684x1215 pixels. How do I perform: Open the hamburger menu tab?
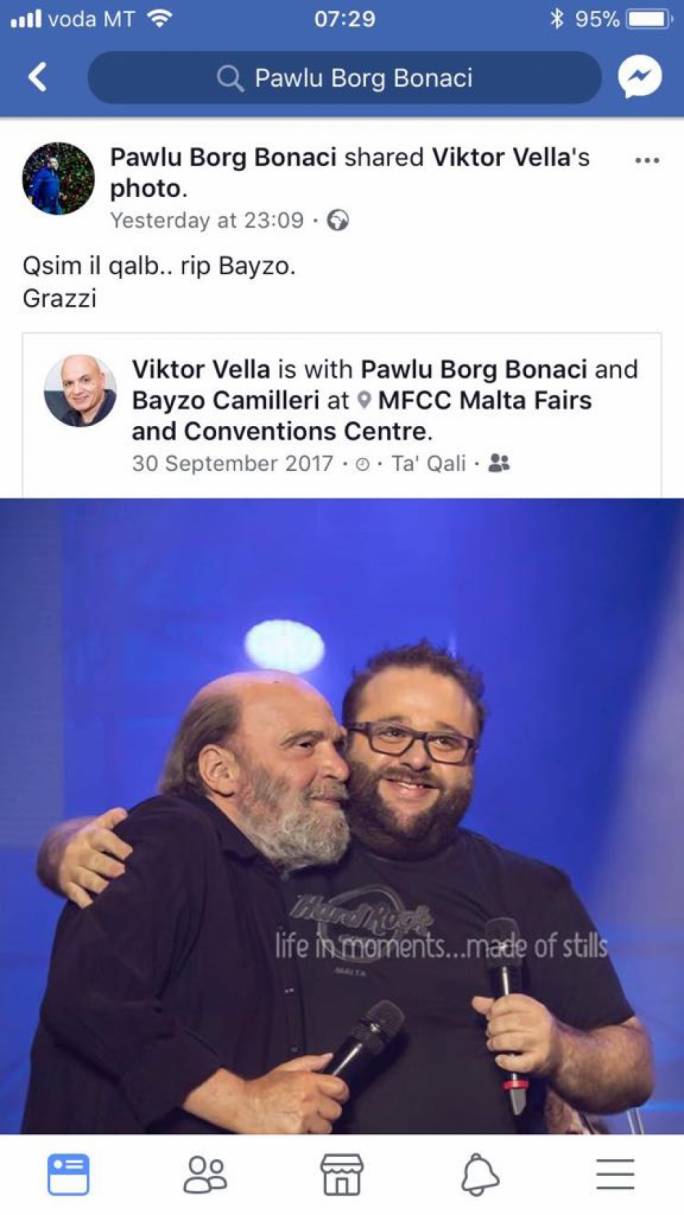pos(616,1174)
